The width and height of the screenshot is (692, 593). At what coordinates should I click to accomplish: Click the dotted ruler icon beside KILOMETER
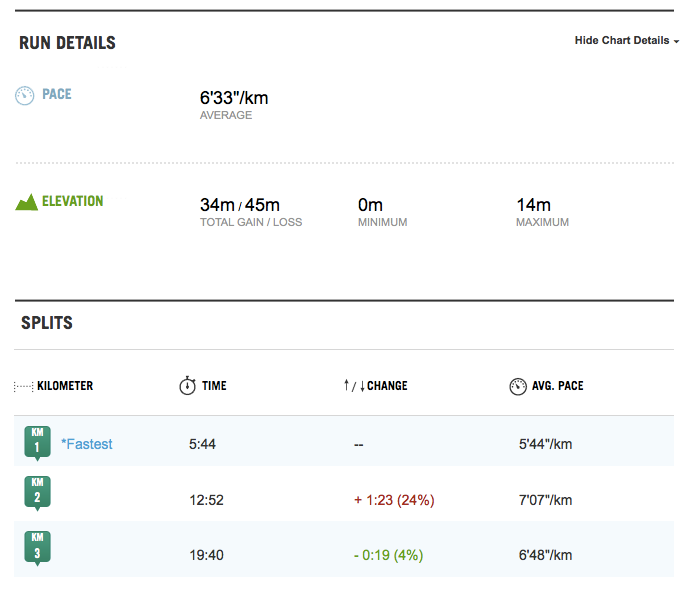[x=23, y=386]
